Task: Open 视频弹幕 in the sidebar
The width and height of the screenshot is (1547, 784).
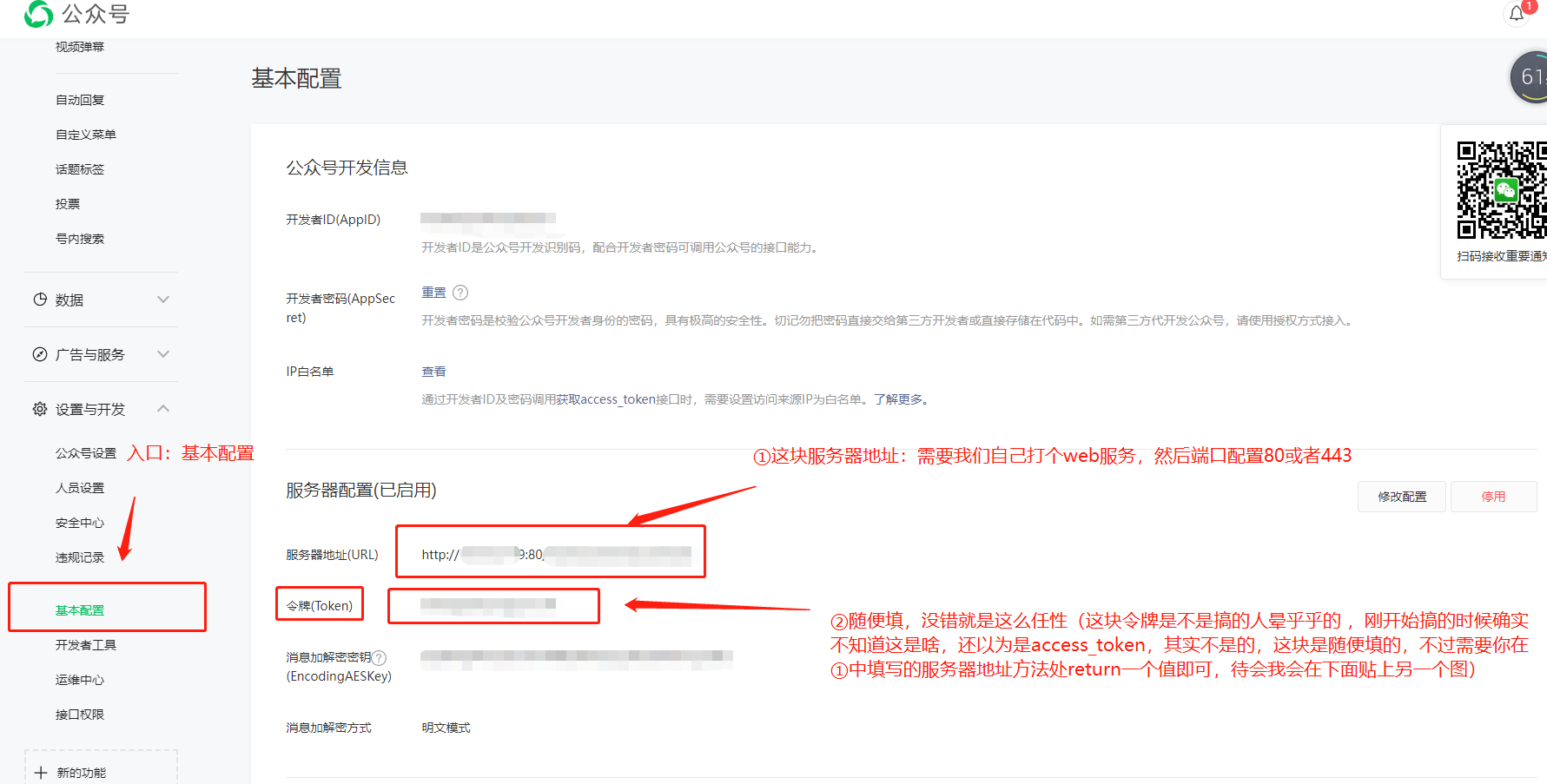Action: pyautogui.click(x=80, y=47)
